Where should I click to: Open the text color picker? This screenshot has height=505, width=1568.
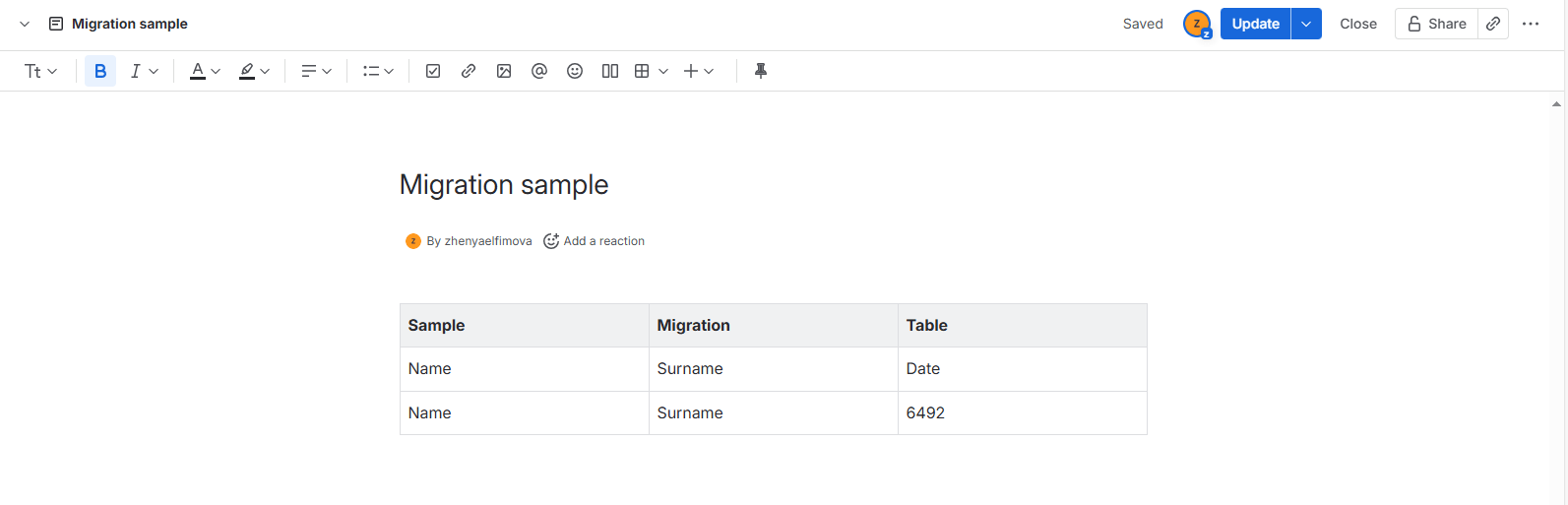pos(205,71)
